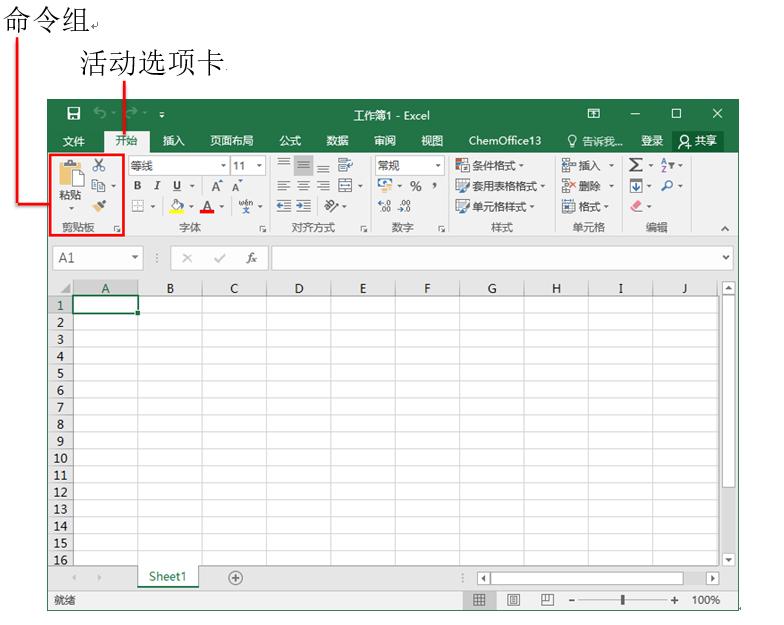Toggle align text right

[x=324, y=186]
